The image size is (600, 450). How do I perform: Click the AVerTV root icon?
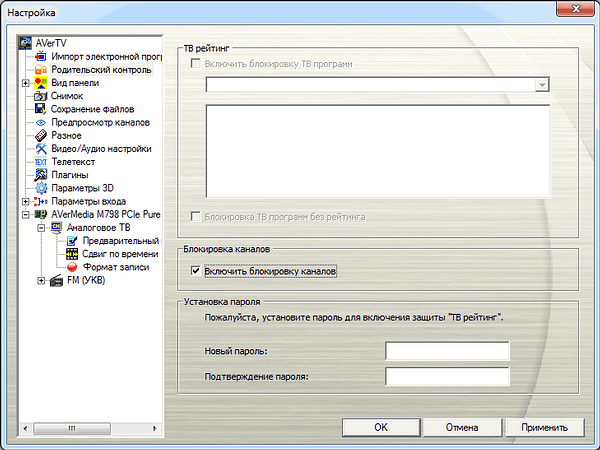pos(25,43)
